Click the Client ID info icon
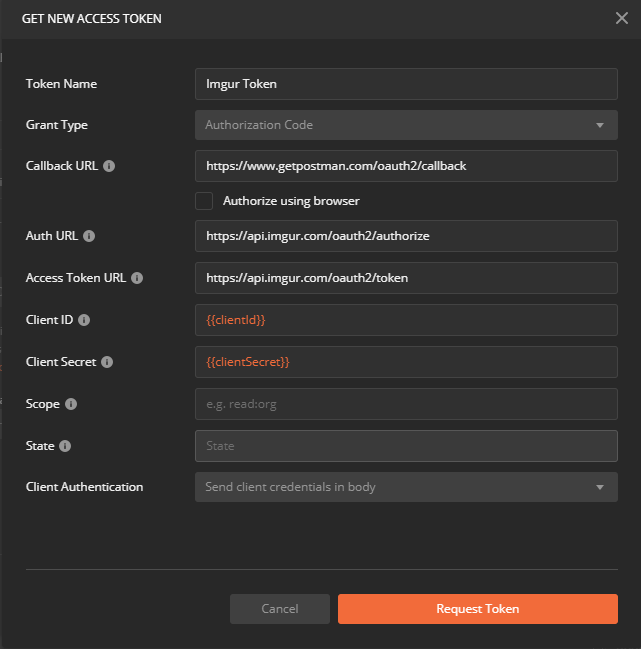This screenshot has width=641, height=649. 84,320
